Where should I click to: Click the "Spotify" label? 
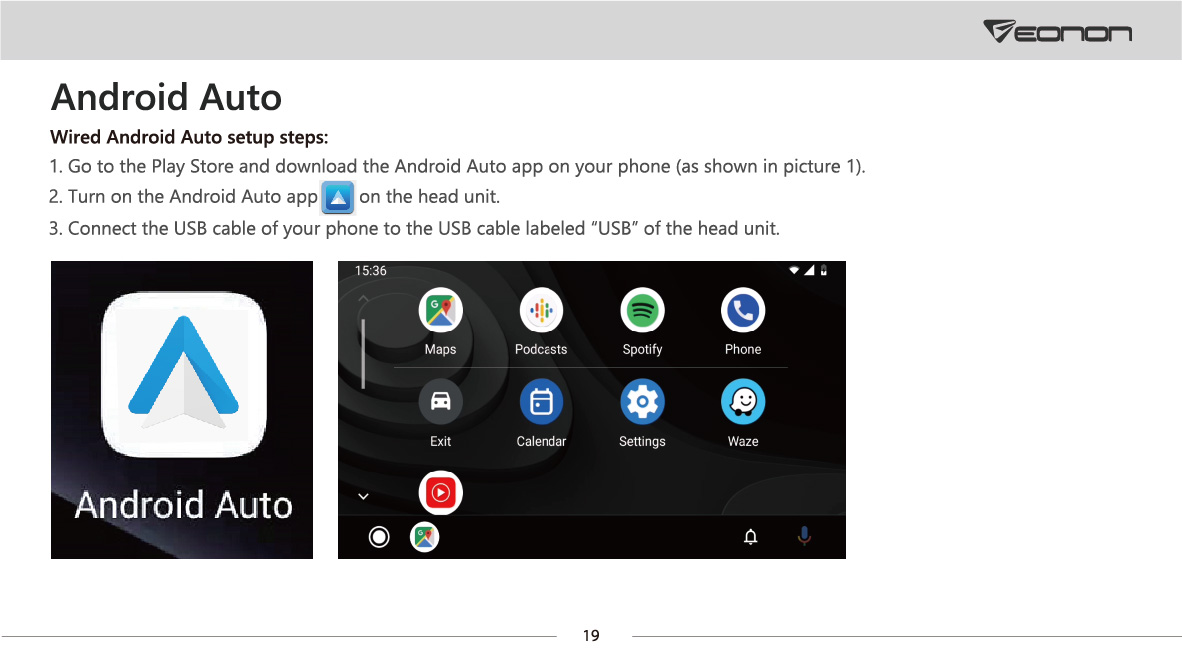click(x=642, y=350)
